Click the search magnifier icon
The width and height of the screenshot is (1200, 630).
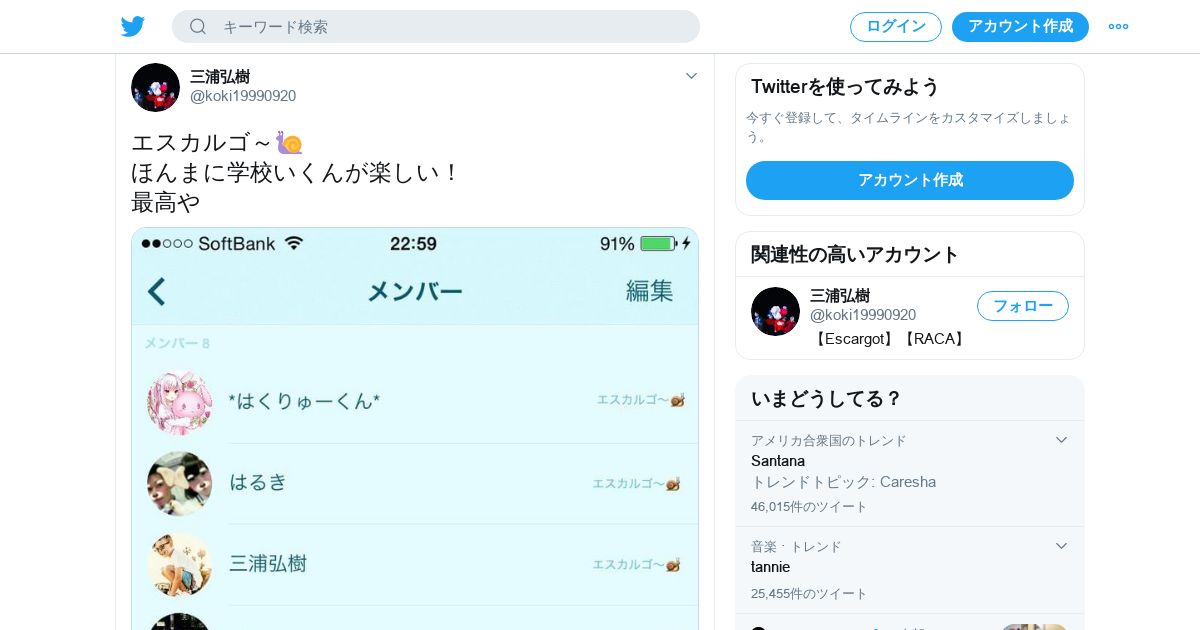198,26
